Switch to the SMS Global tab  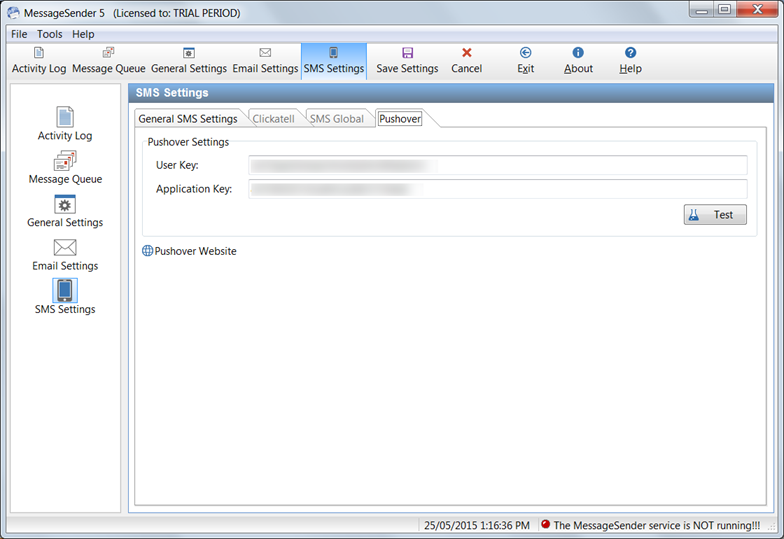(x=336, y=119)
